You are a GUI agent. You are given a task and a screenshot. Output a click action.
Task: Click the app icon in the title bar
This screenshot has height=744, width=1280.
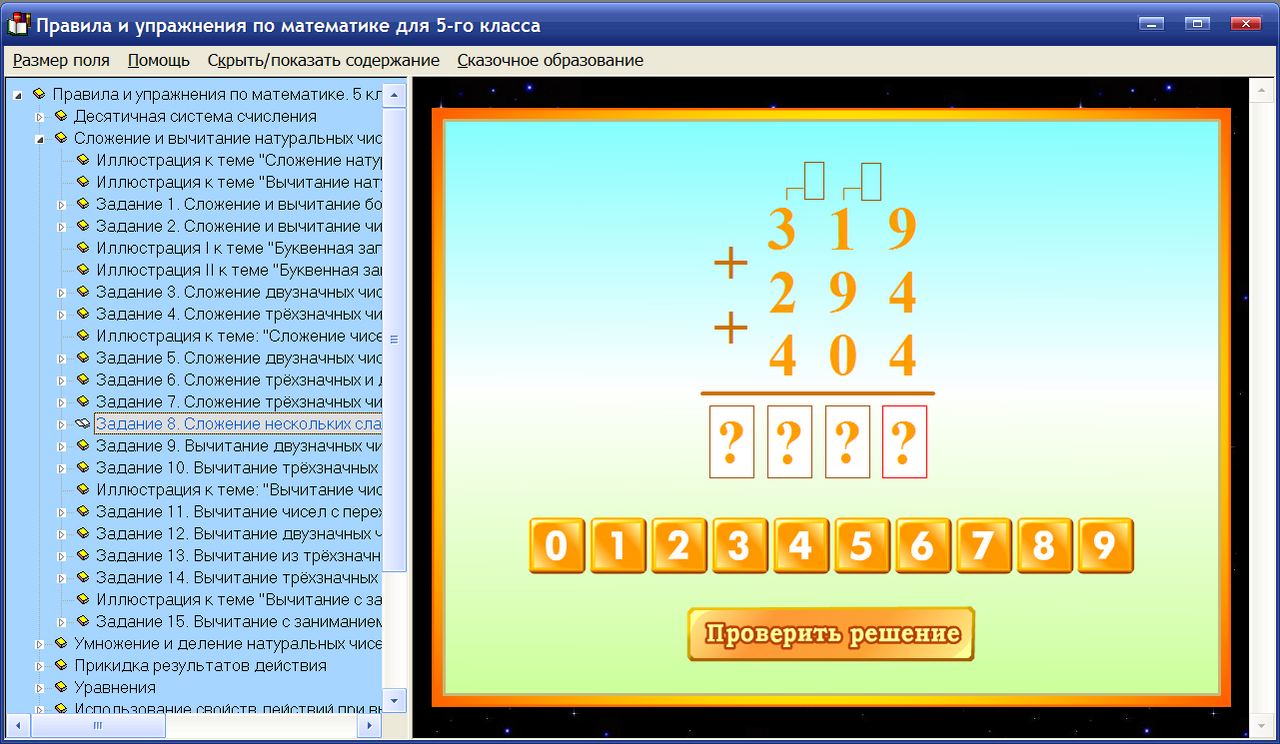17,25
